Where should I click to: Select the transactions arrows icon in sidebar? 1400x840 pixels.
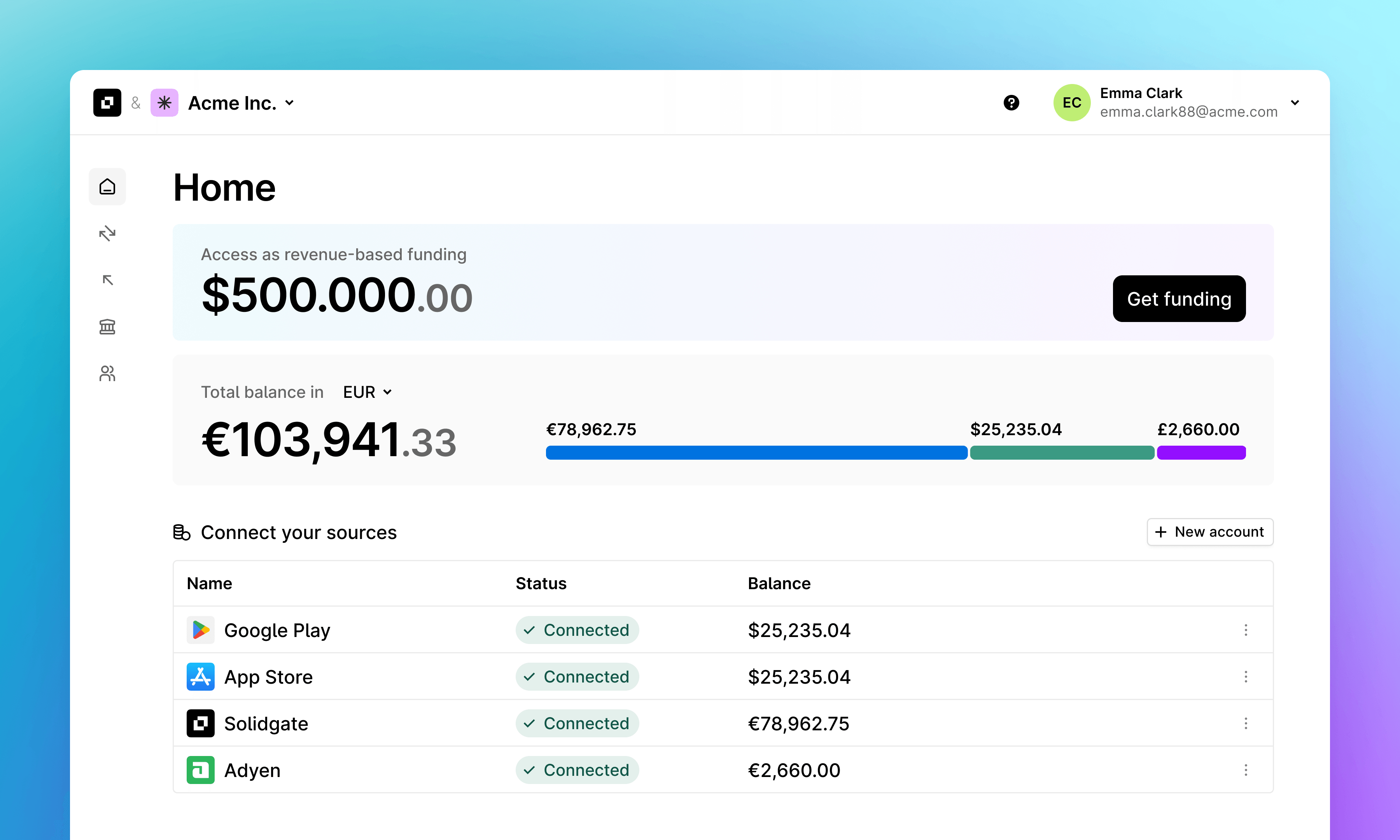pyautogui.click(x=107, y=234)
